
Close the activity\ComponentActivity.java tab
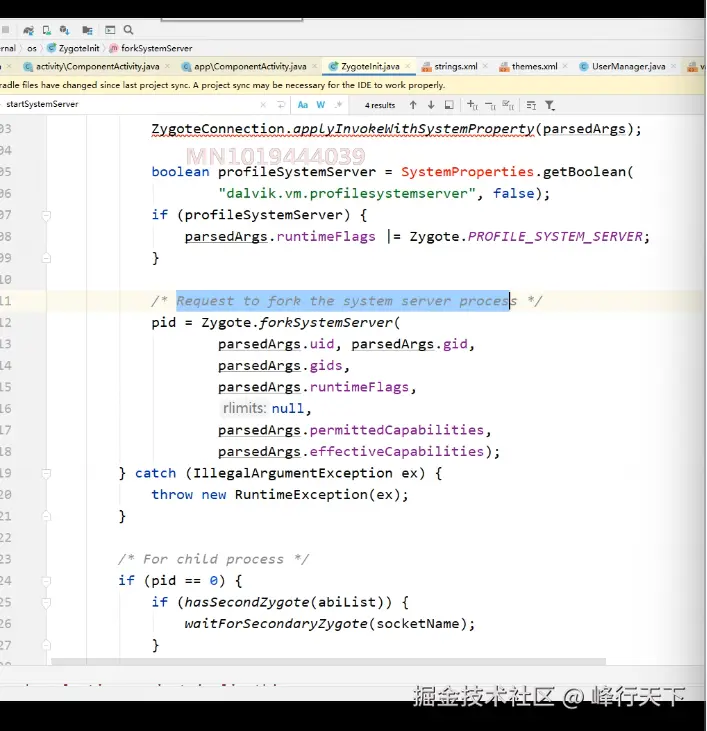168,67
